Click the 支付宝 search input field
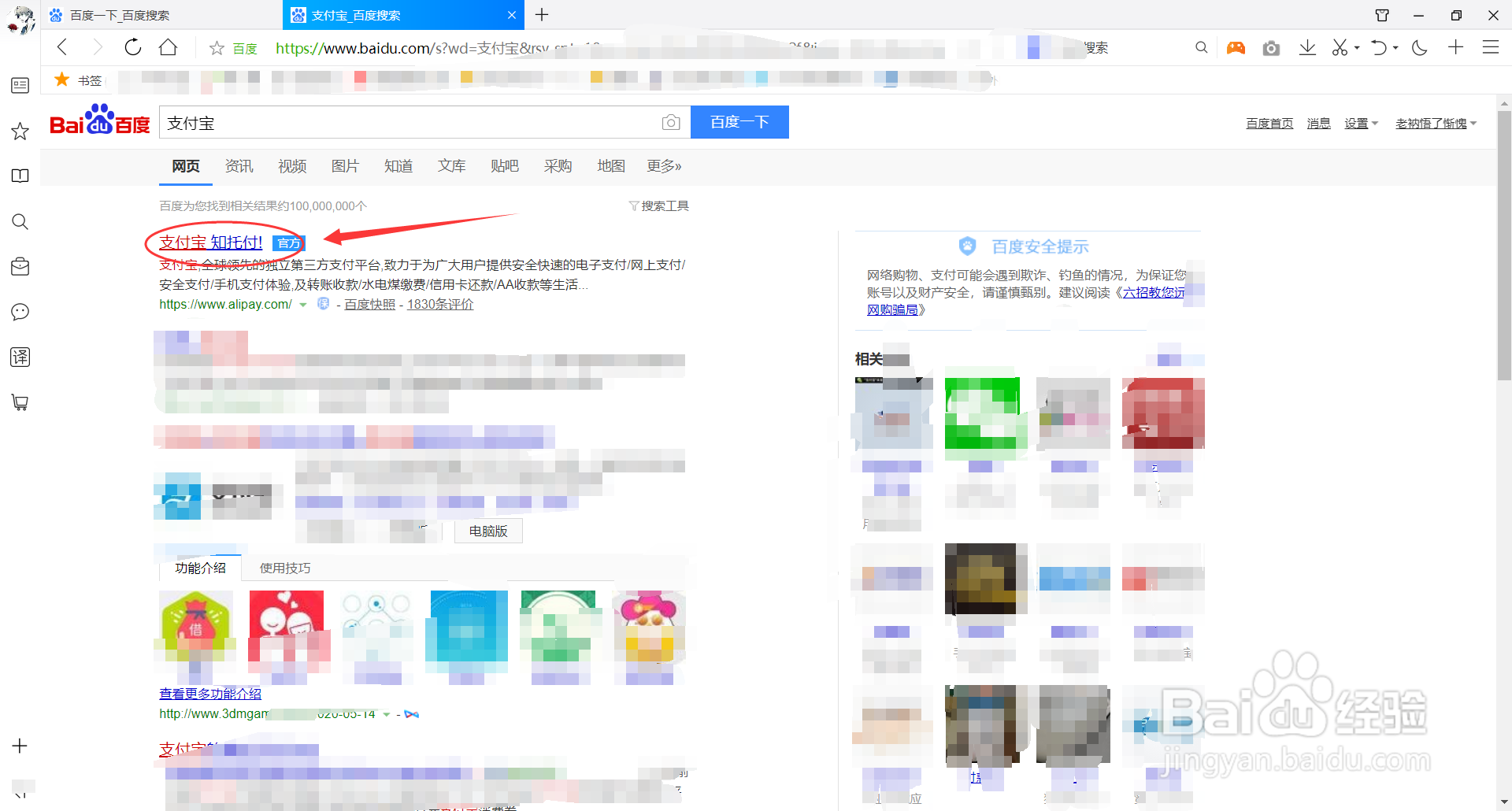 [x=409, y=122]
